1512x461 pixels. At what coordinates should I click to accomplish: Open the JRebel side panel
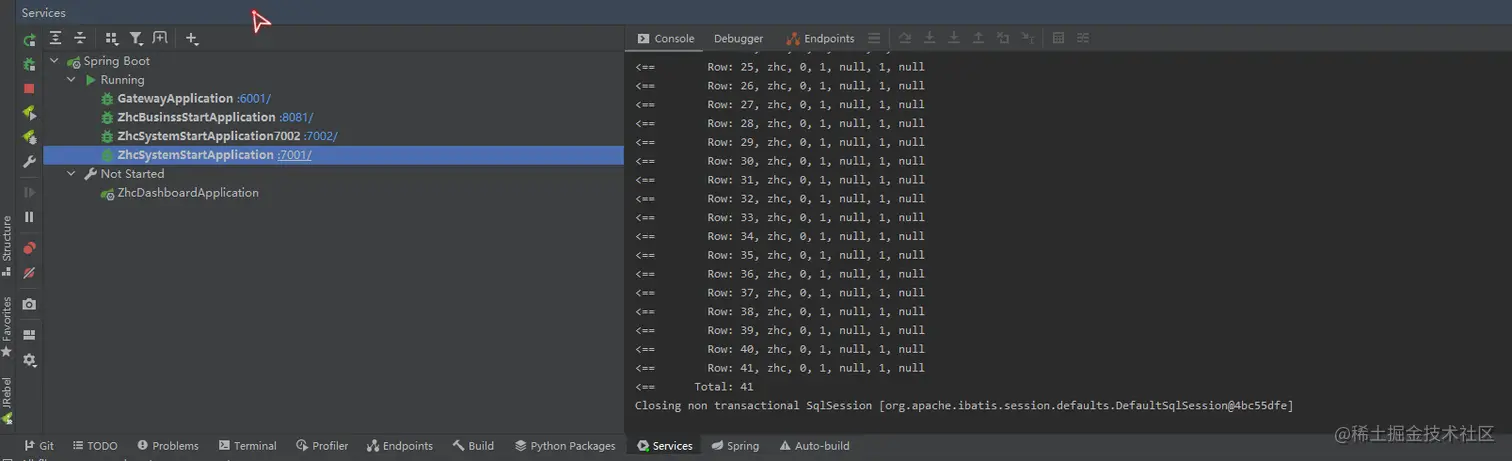click(7, 400)
